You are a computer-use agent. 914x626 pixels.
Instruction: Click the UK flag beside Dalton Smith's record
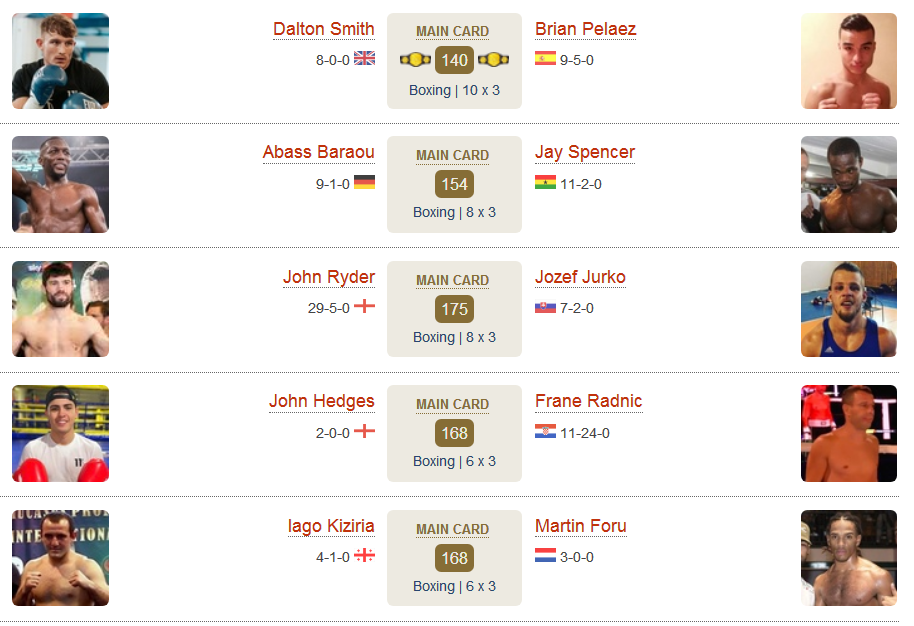364,58
